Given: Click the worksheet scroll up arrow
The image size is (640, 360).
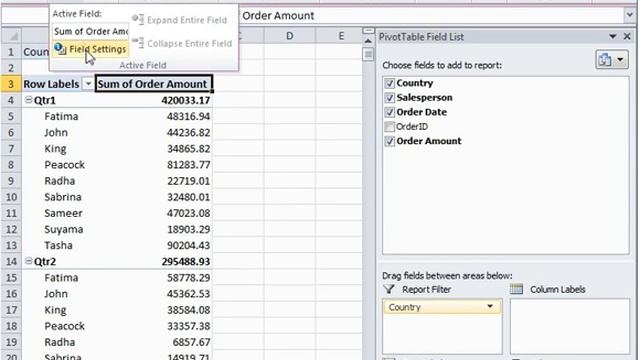Looking at the screenshot, I should (x=368, y=41).
